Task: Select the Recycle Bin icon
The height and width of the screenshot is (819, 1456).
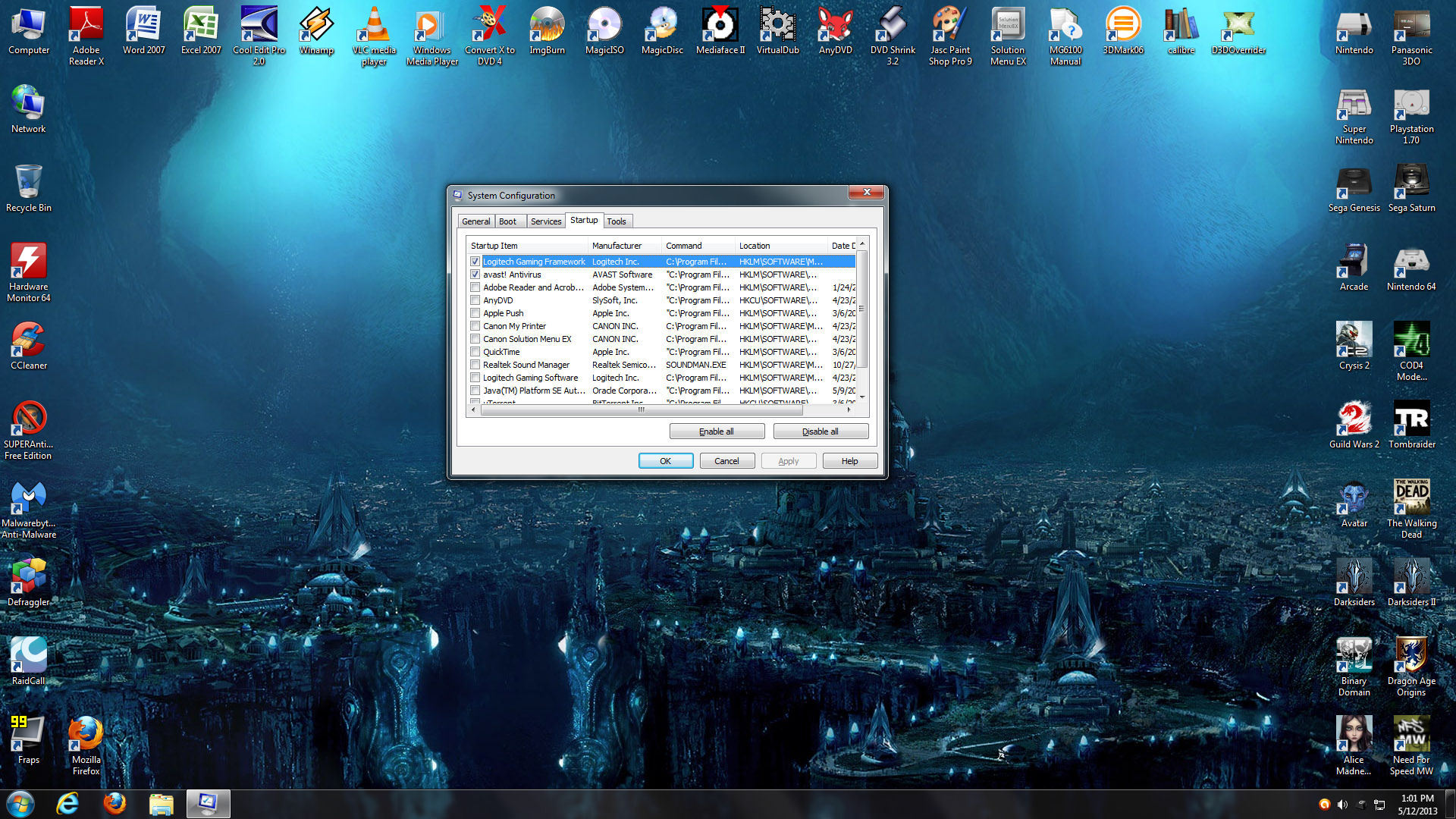Action: click(x=29, y=188)
